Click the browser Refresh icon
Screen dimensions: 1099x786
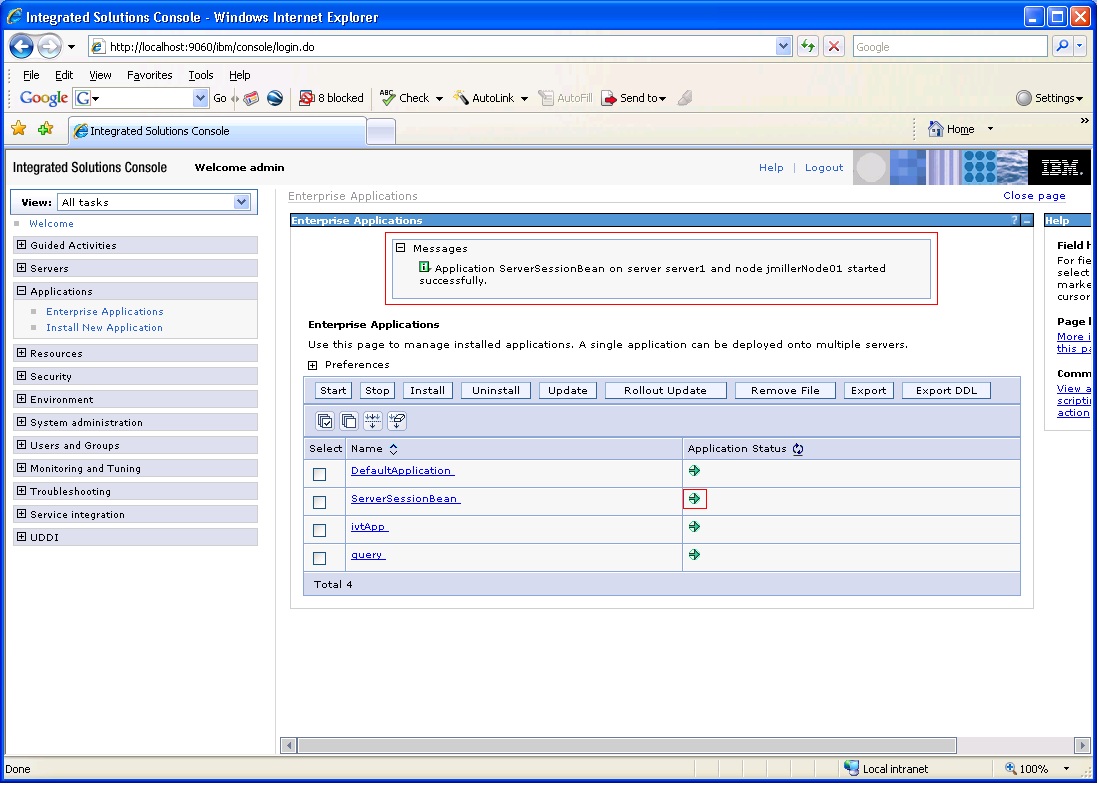click(808, 47)
